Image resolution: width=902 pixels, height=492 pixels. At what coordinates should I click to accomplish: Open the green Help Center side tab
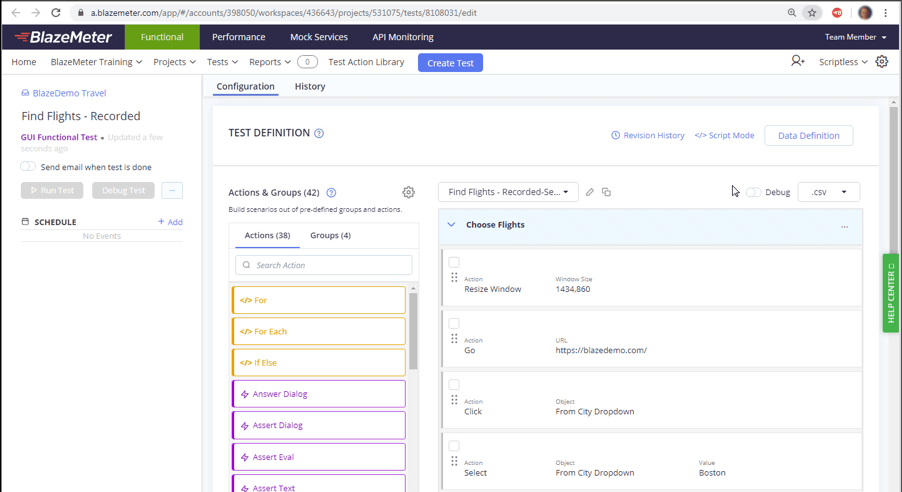tap(891, 293)
